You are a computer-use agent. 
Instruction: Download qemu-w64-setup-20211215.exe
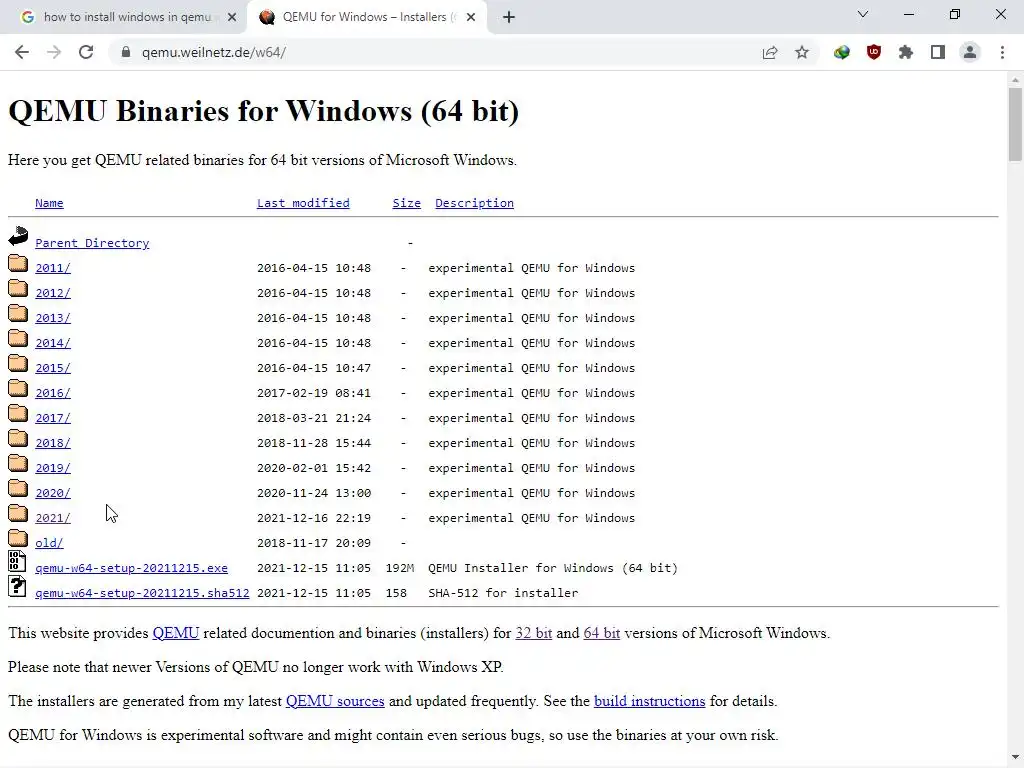click(131, 568)
